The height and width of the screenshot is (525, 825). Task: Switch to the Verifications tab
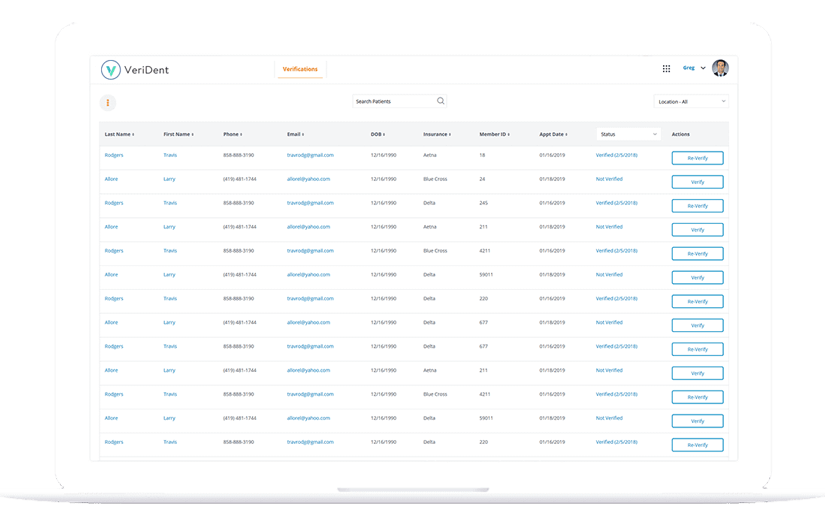tap(300, 69)
